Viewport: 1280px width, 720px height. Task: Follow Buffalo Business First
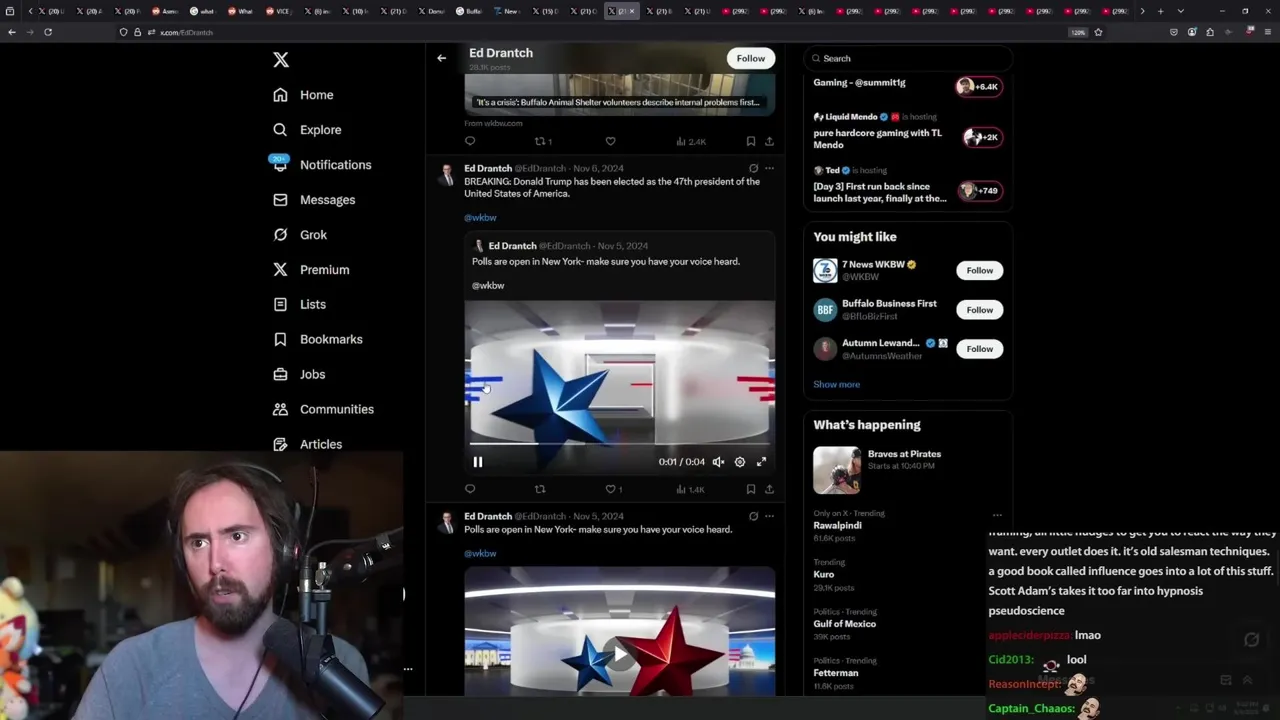tap(979, 310)
